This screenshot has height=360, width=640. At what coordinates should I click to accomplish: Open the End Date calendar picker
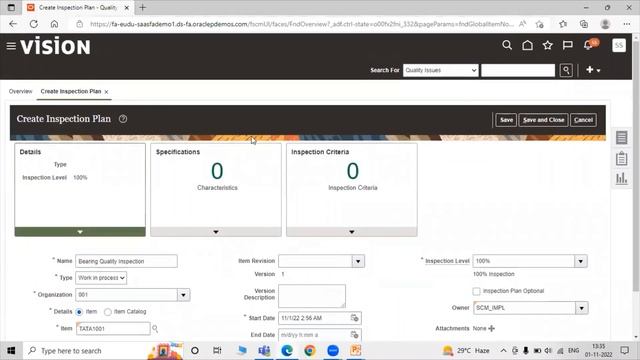coord(355,335)
